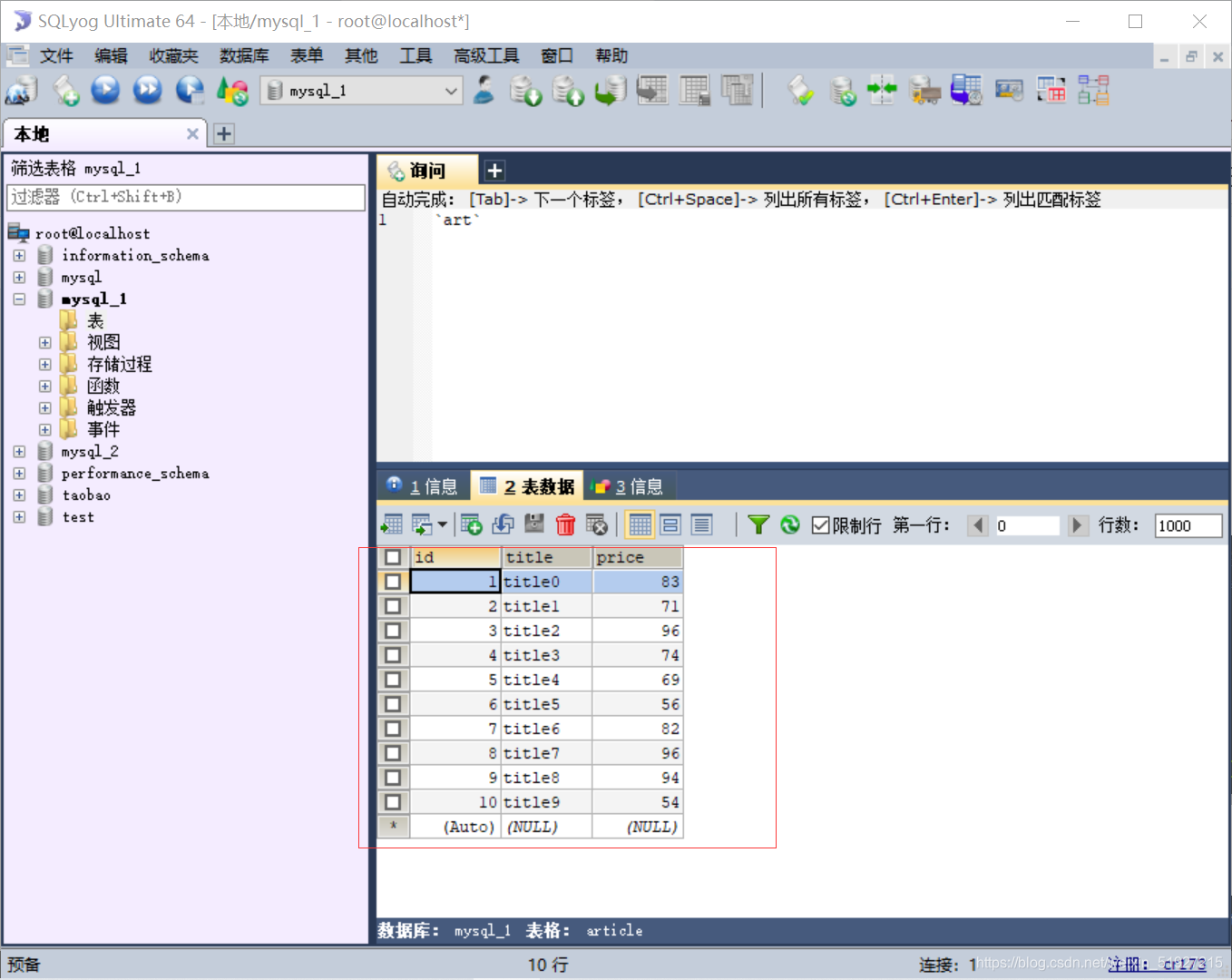Insert new row in result grid
This screenshot has width=1232, height=980.
pos(471,524)
